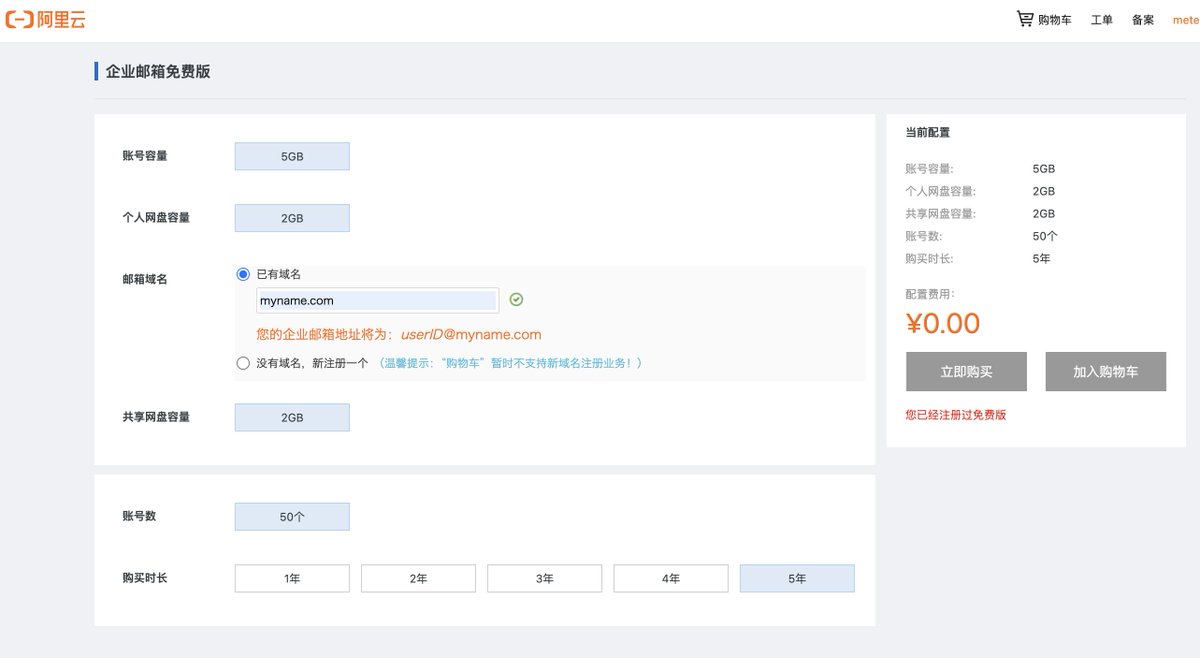Viewport: 1200px width, 658px height.
Task: Click the mete account name link
Action: point(1184,18)
